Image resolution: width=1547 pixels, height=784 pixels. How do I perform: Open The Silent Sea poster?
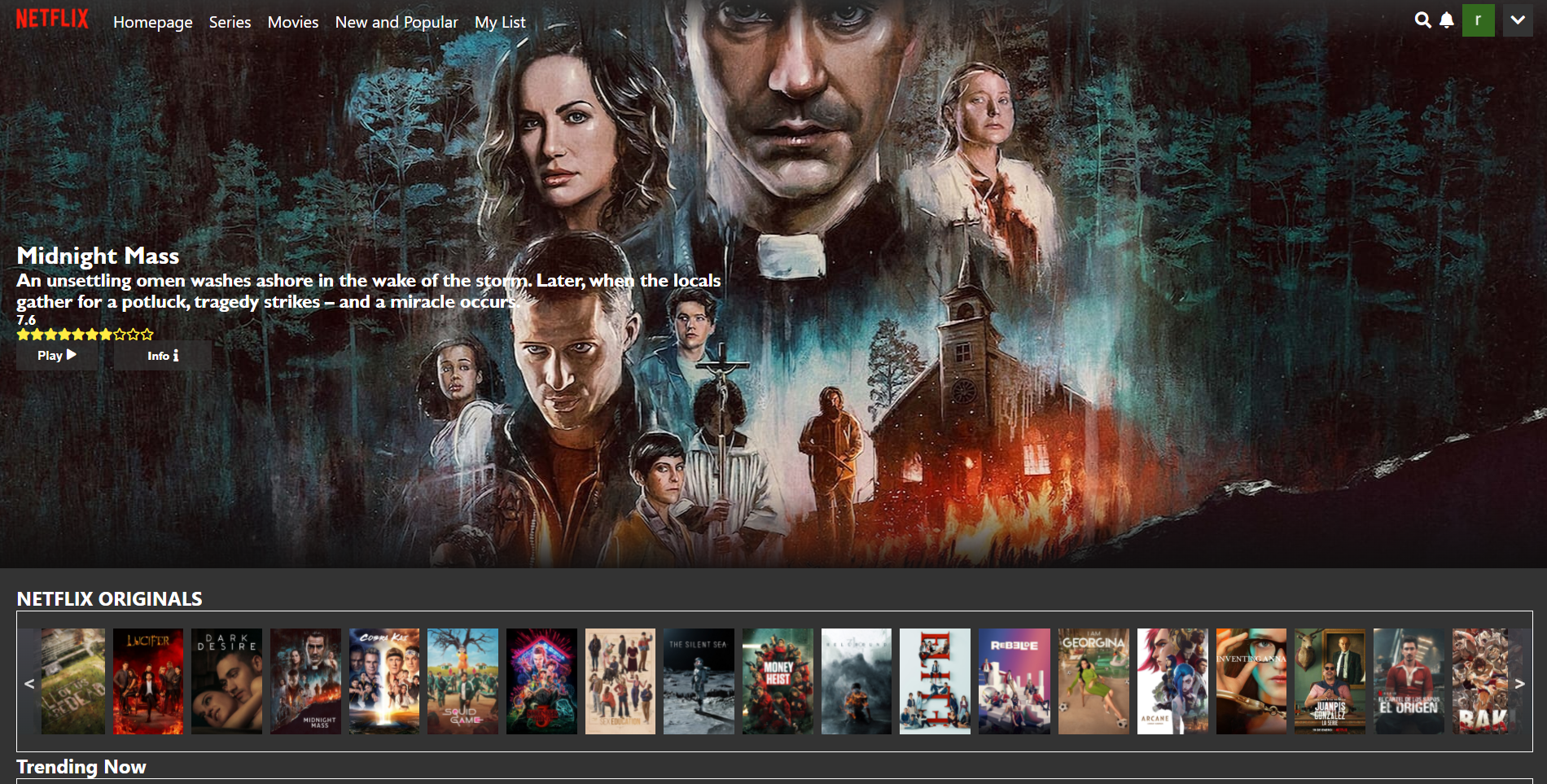pyautogui.click(x=699, y=681)
